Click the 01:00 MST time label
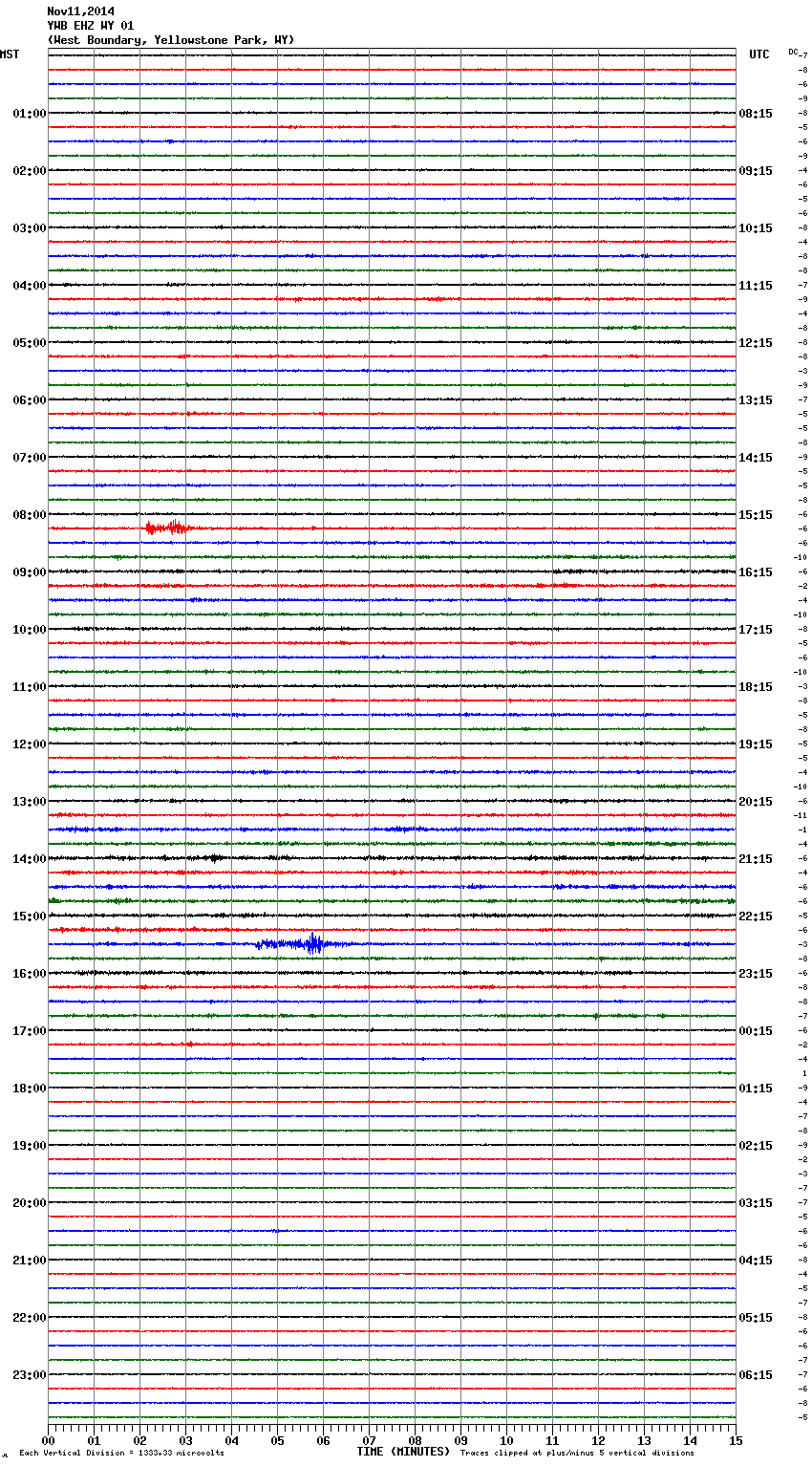Viewport: 812px width, 1466px height. pyautogui.click(x=30, y=114)
